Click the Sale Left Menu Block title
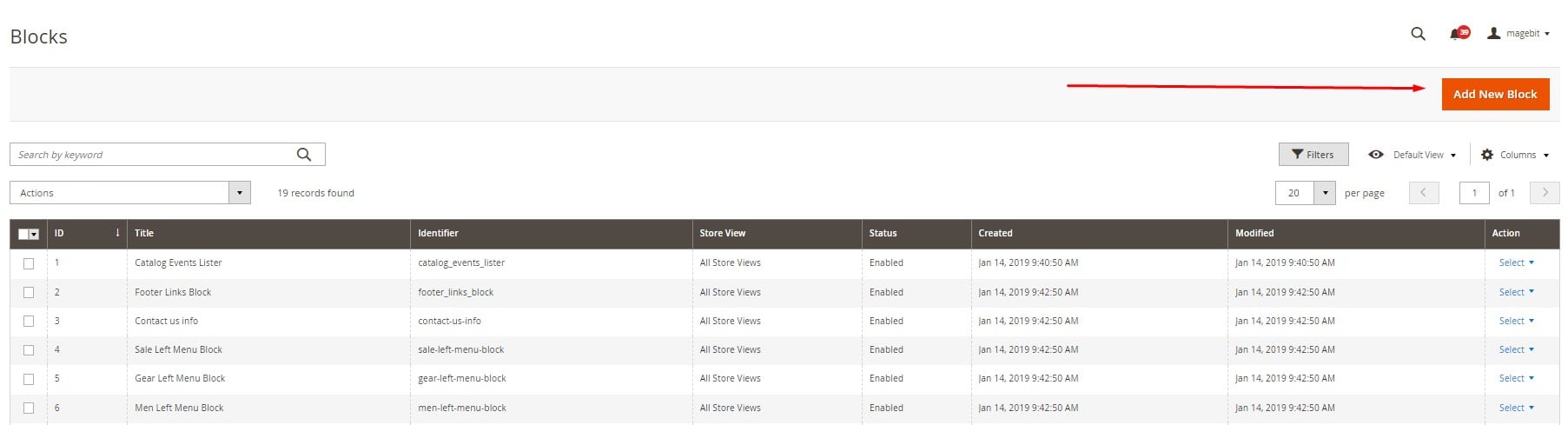 click(178, 349)
